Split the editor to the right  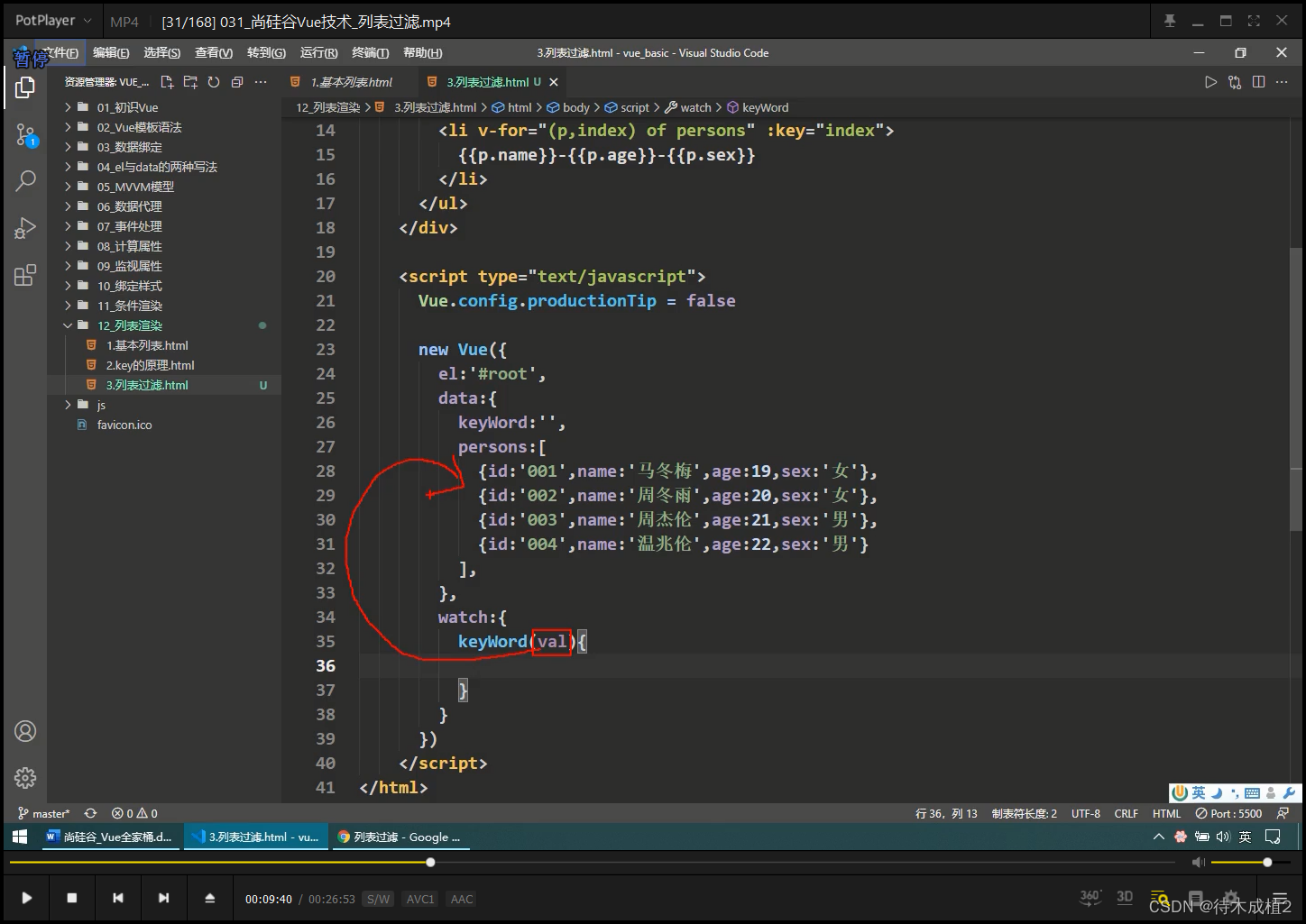(x=1258, y=82)
